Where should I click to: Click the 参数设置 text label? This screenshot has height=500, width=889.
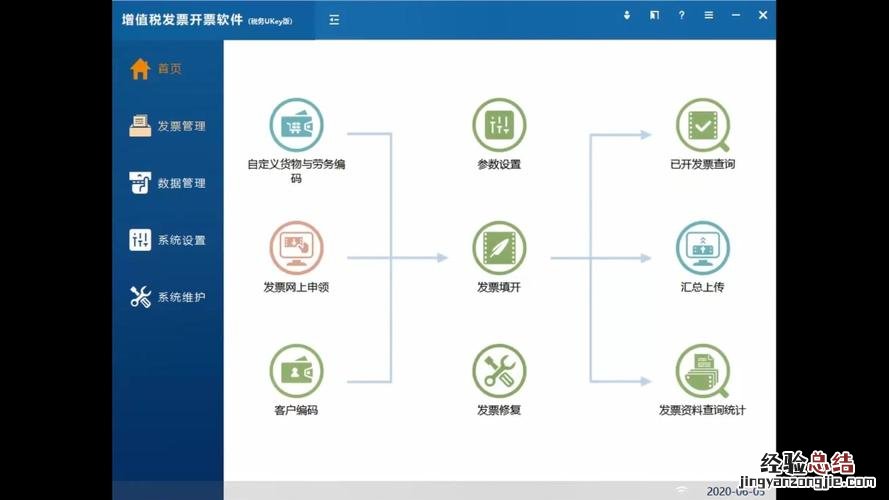[x=499, y=164]
